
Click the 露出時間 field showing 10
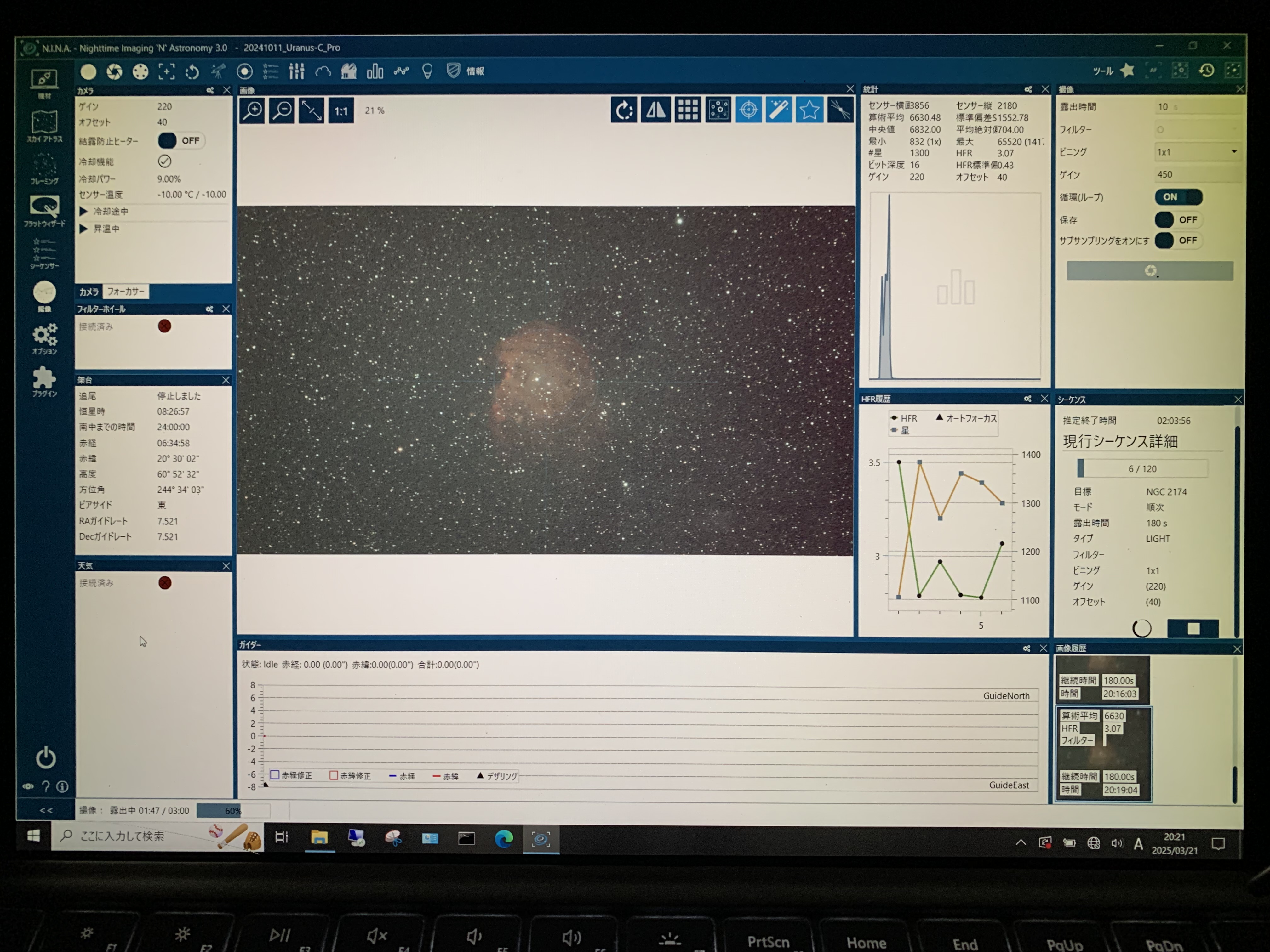1198,107
